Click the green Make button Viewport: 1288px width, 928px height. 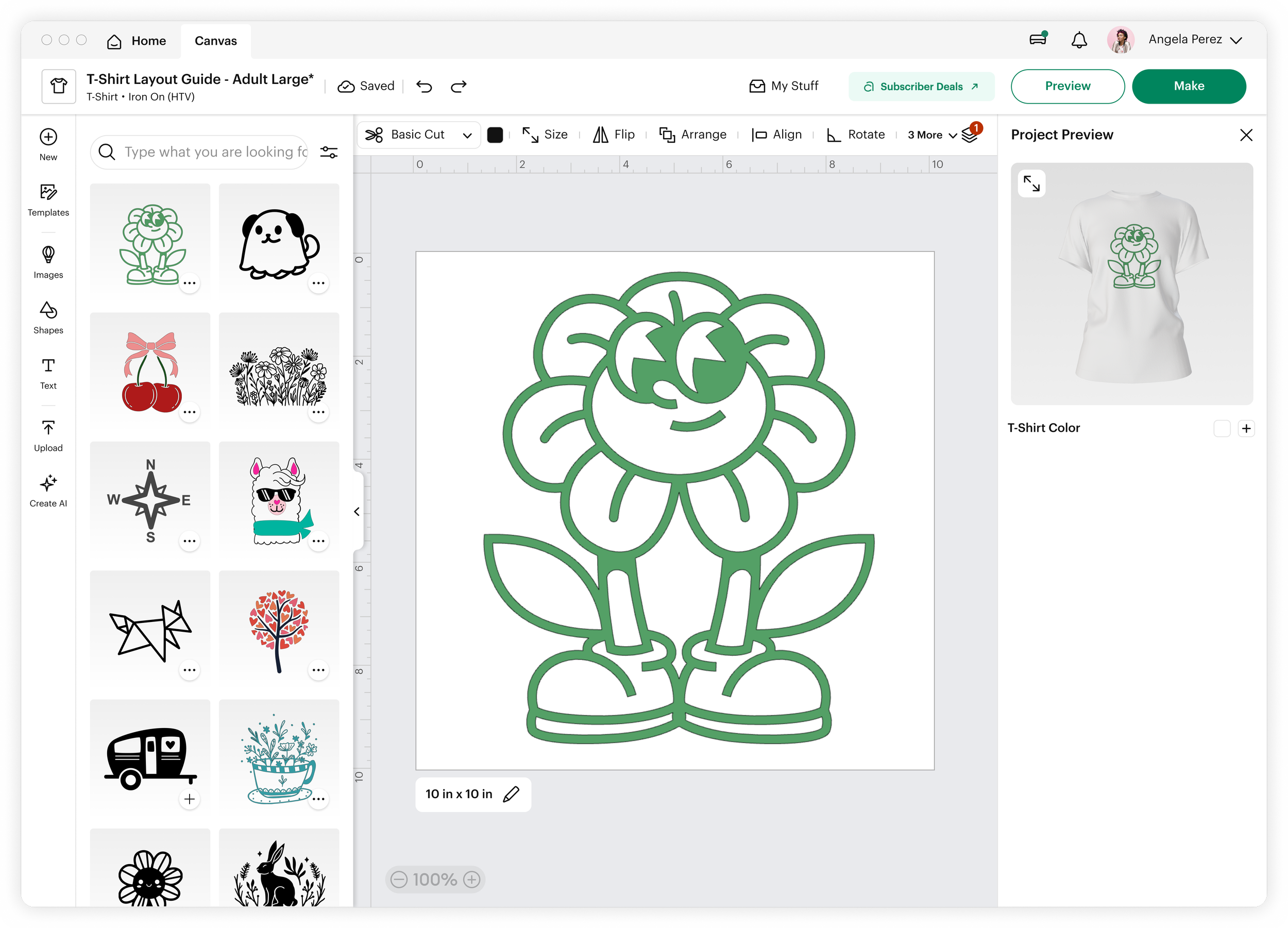[1188, 87]
